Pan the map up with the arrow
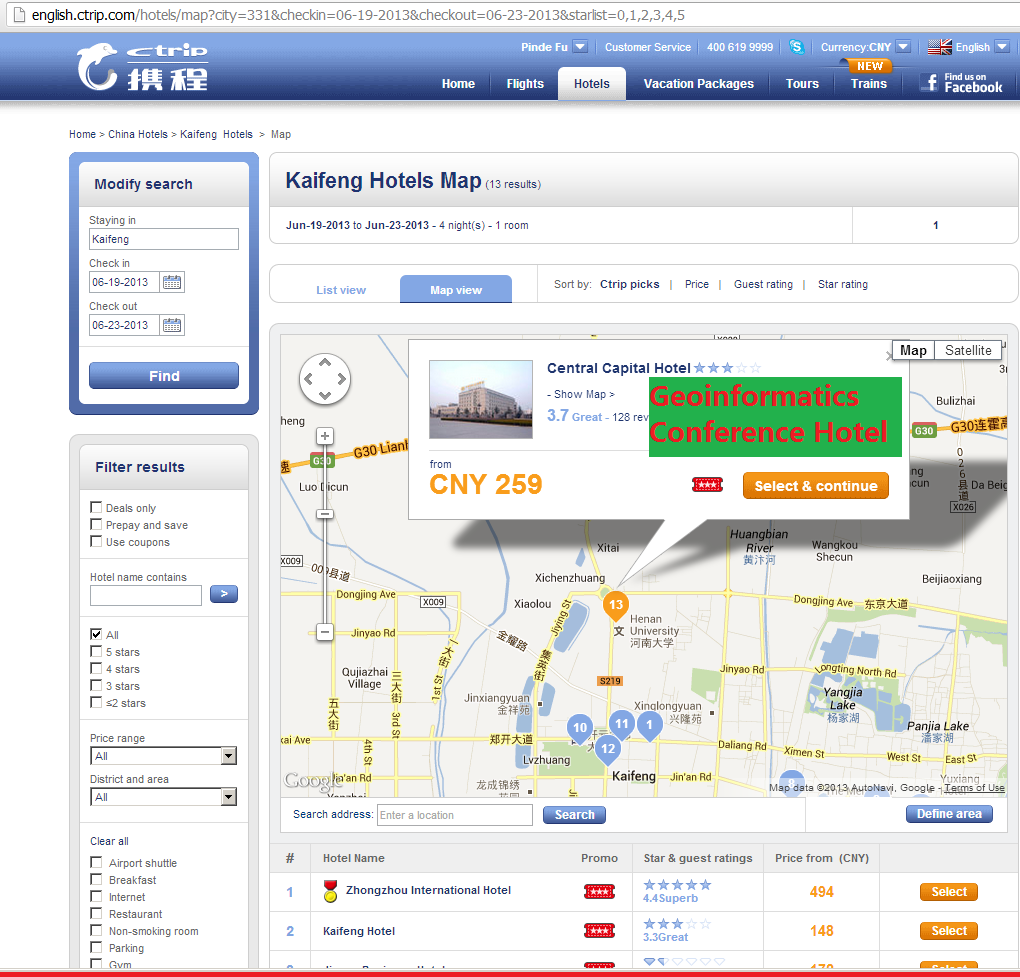1020x977 pixels. 325,362
